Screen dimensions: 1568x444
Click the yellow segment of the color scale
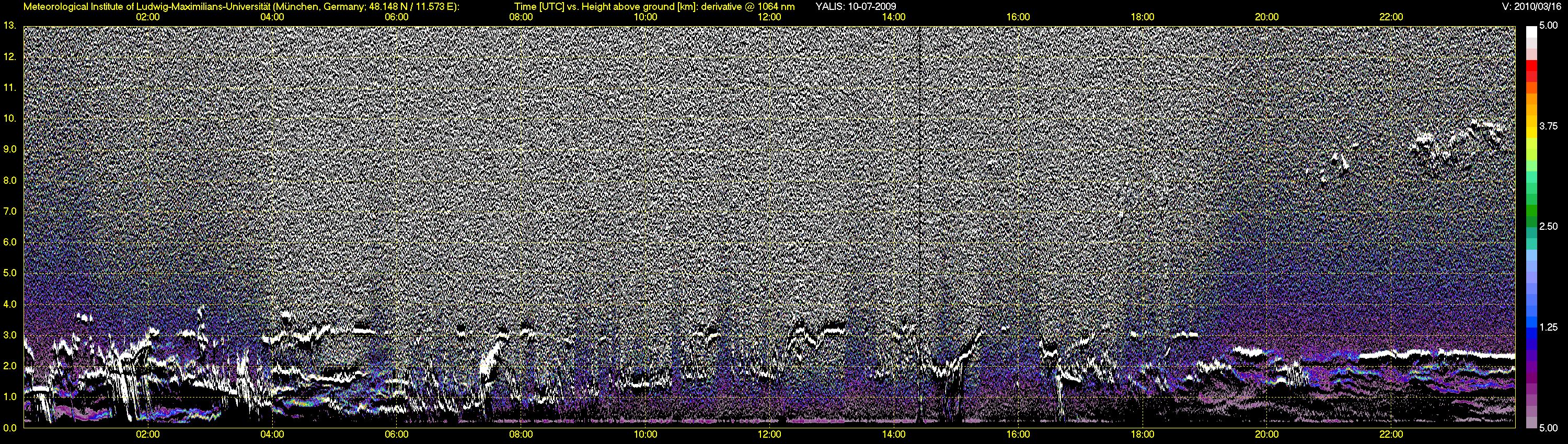pyautogui.click(x=1531, y=132)
